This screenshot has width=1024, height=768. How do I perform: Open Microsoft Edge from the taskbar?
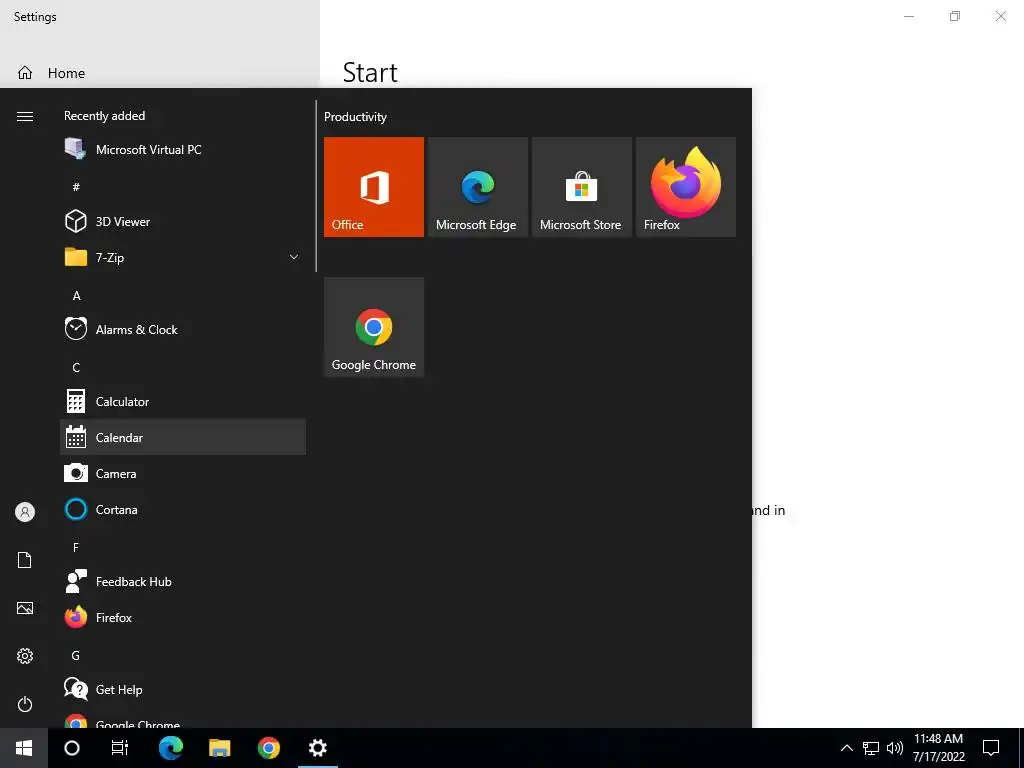(x=171, y=748)
